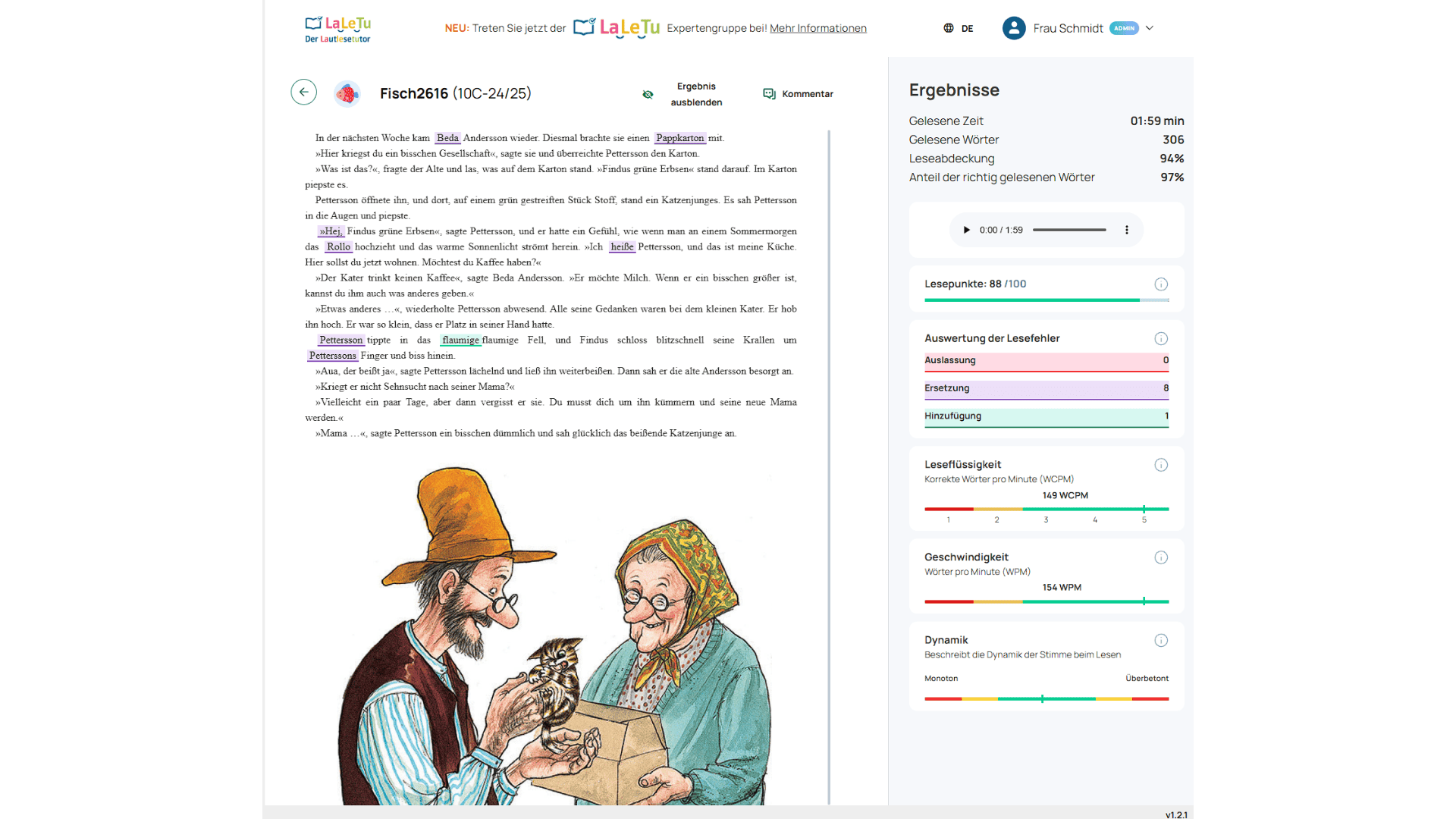
Task: Hide the result using the eye toggle
Action: coord(648,94)
